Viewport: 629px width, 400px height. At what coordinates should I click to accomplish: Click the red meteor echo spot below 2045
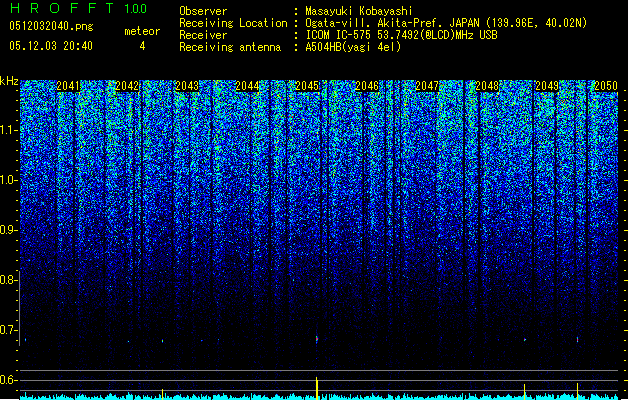coord(317,339)
